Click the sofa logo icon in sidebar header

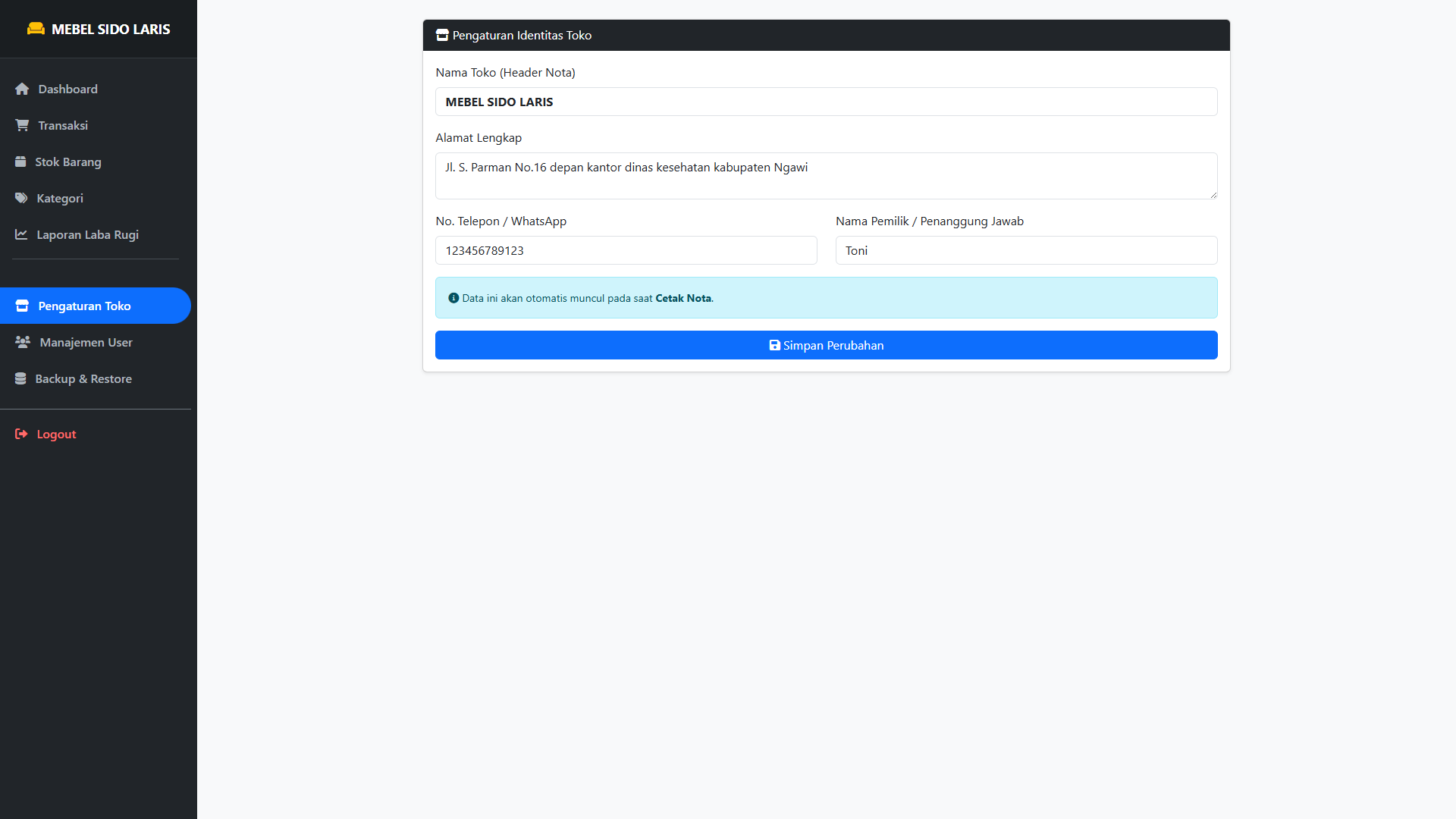click(x=36, y=29)
